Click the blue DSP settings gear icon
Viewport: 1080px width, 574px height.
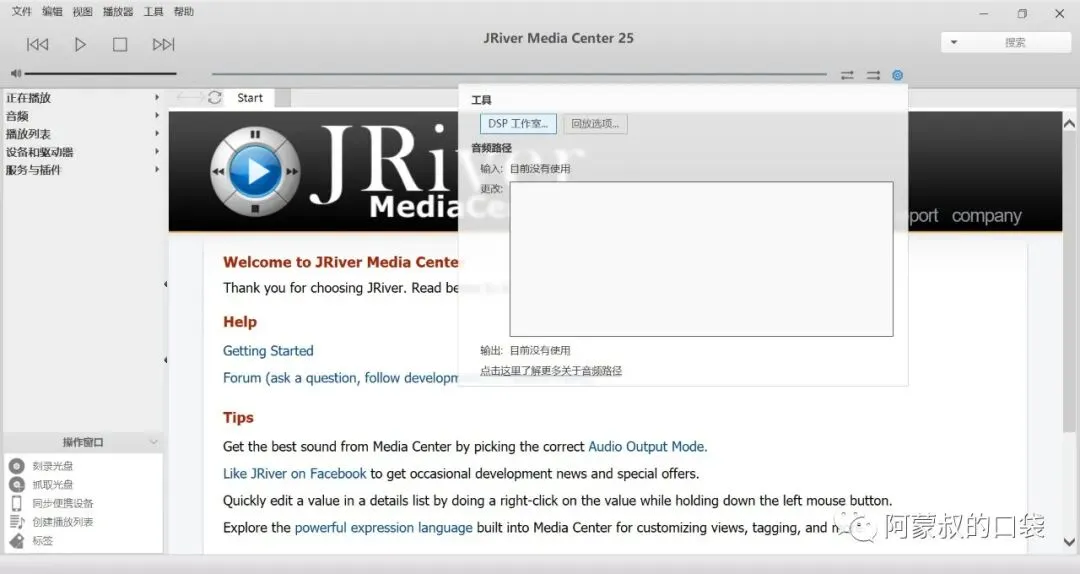(x=897, y=75)
